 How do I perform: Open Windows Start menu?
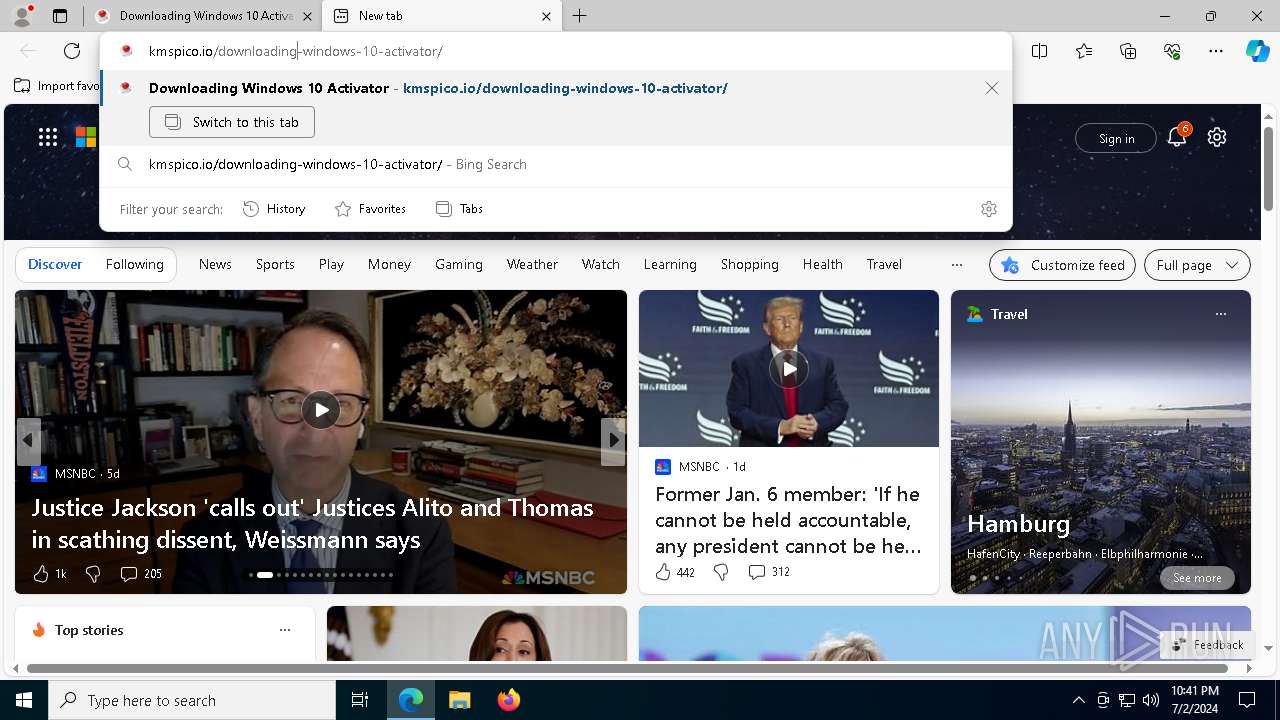(24, 700)
